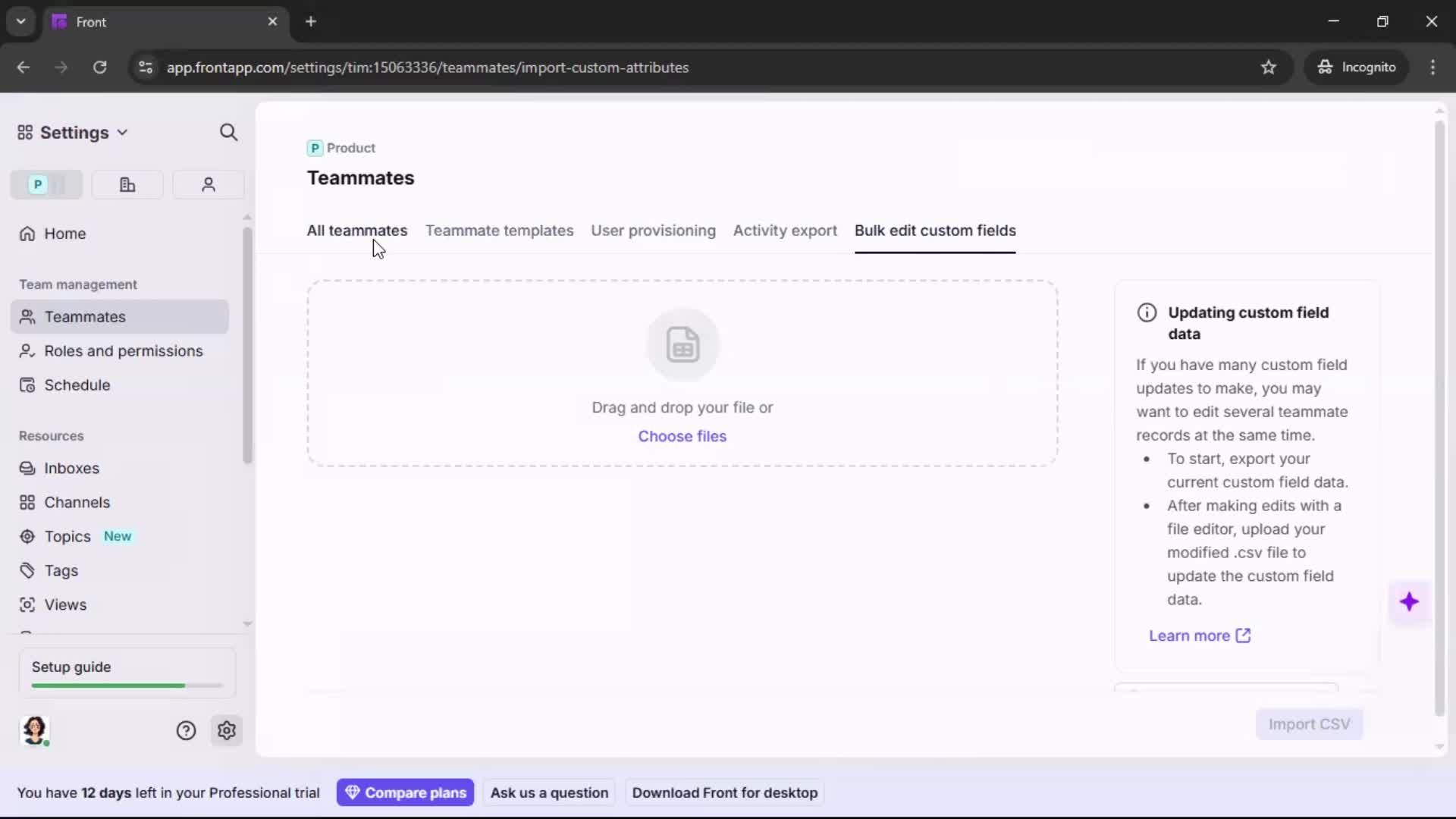Open the Settings search icon
Image resolution: width=1456 pixels, height=819 pixels.
click(228, 132)
